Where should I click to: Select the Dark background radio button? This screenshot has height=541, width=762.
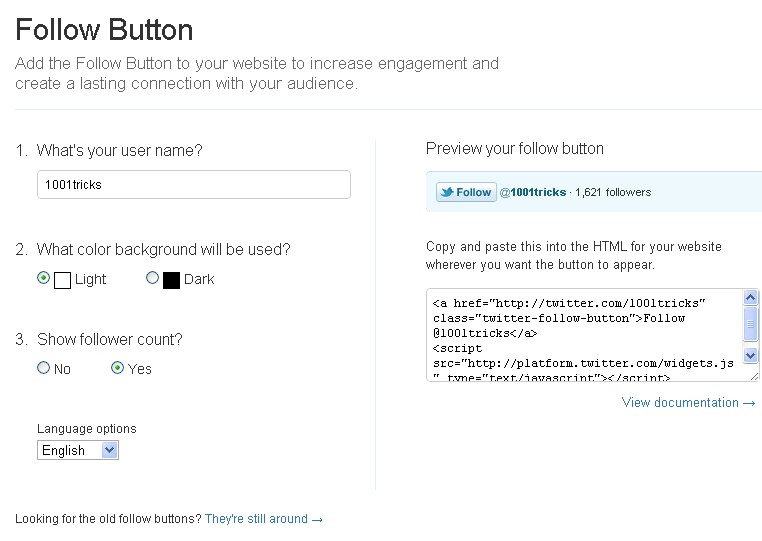tap(152, 279)
